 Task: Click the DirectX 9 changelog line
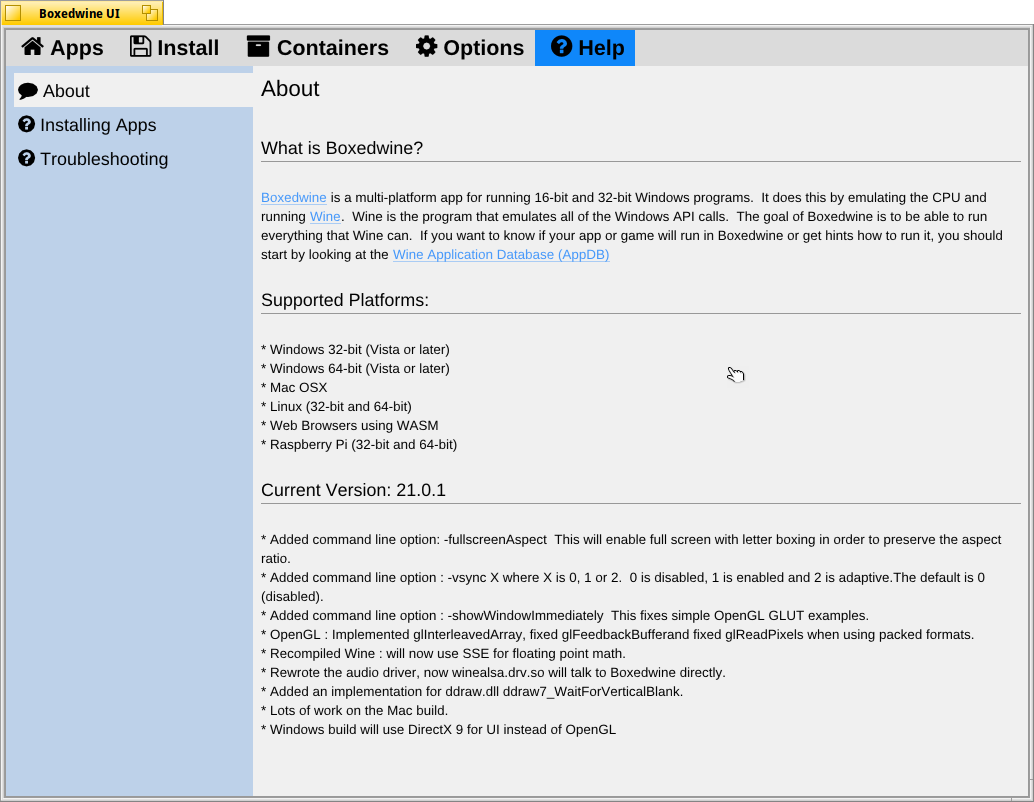pyautogui.click(x=439, y=730)
